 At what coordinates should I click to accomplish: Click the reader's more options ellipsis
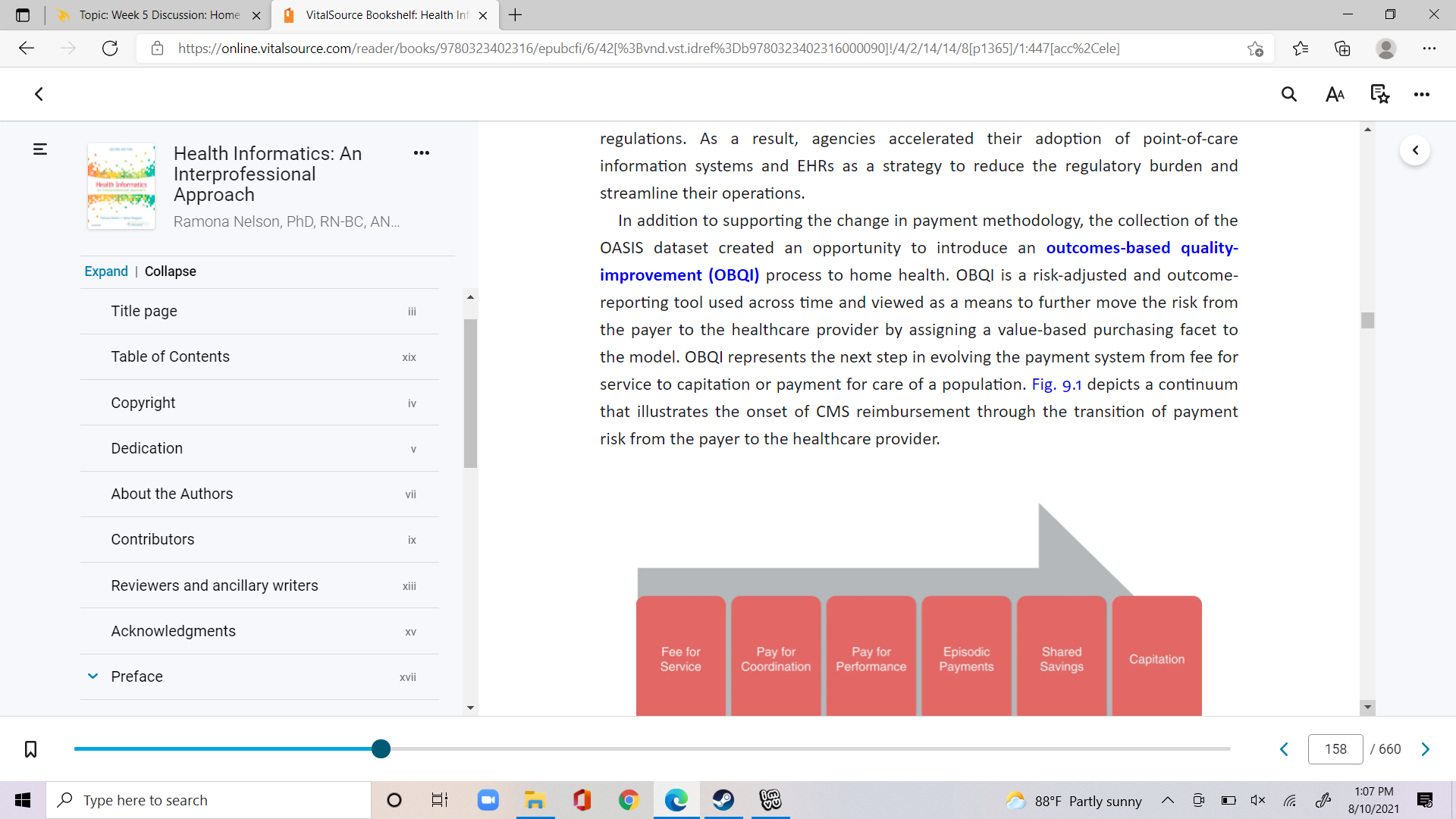(x=1422, y=94)
